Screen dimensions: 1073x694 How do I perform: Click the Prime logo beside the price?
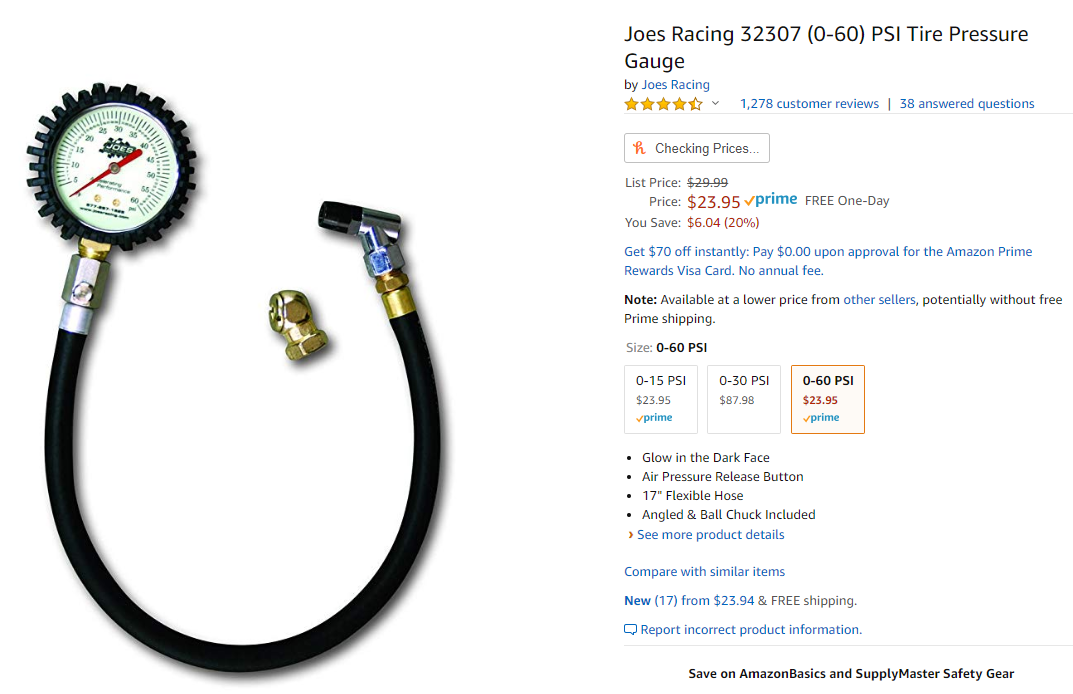pos(771,200)
